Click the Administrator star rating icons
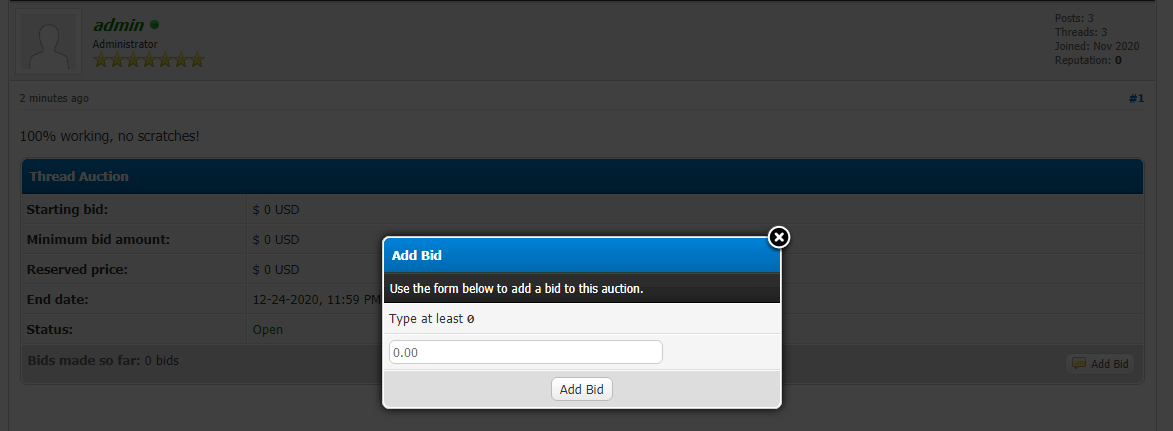Screen dimensions: 1173x431 tap(149, 60)
